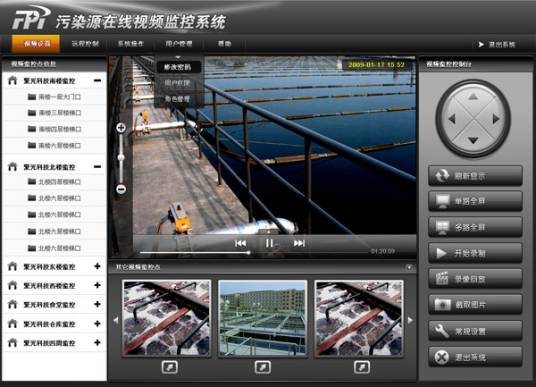536x387 pixels.
Task: Pan camera right using the direction pad arrow
Action: pos(496,119)
